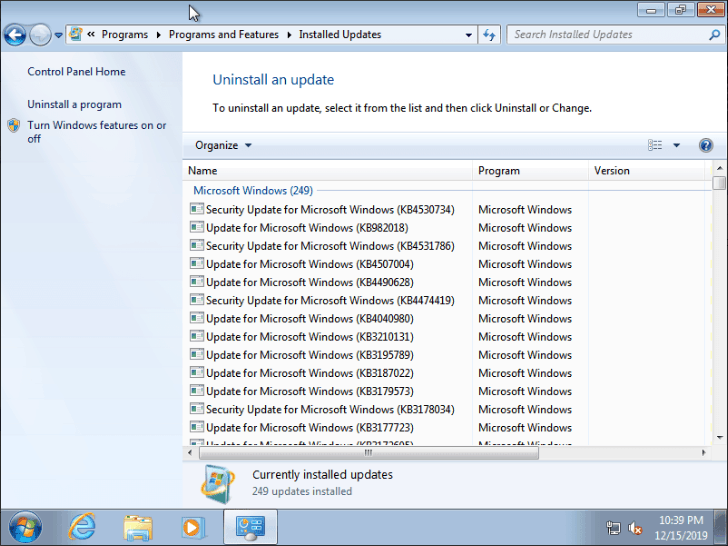The width and height of the screenshot is (728, 546).
Task: Click the vertical scrollbar down arrow
Action: click(x=719, y=437)
